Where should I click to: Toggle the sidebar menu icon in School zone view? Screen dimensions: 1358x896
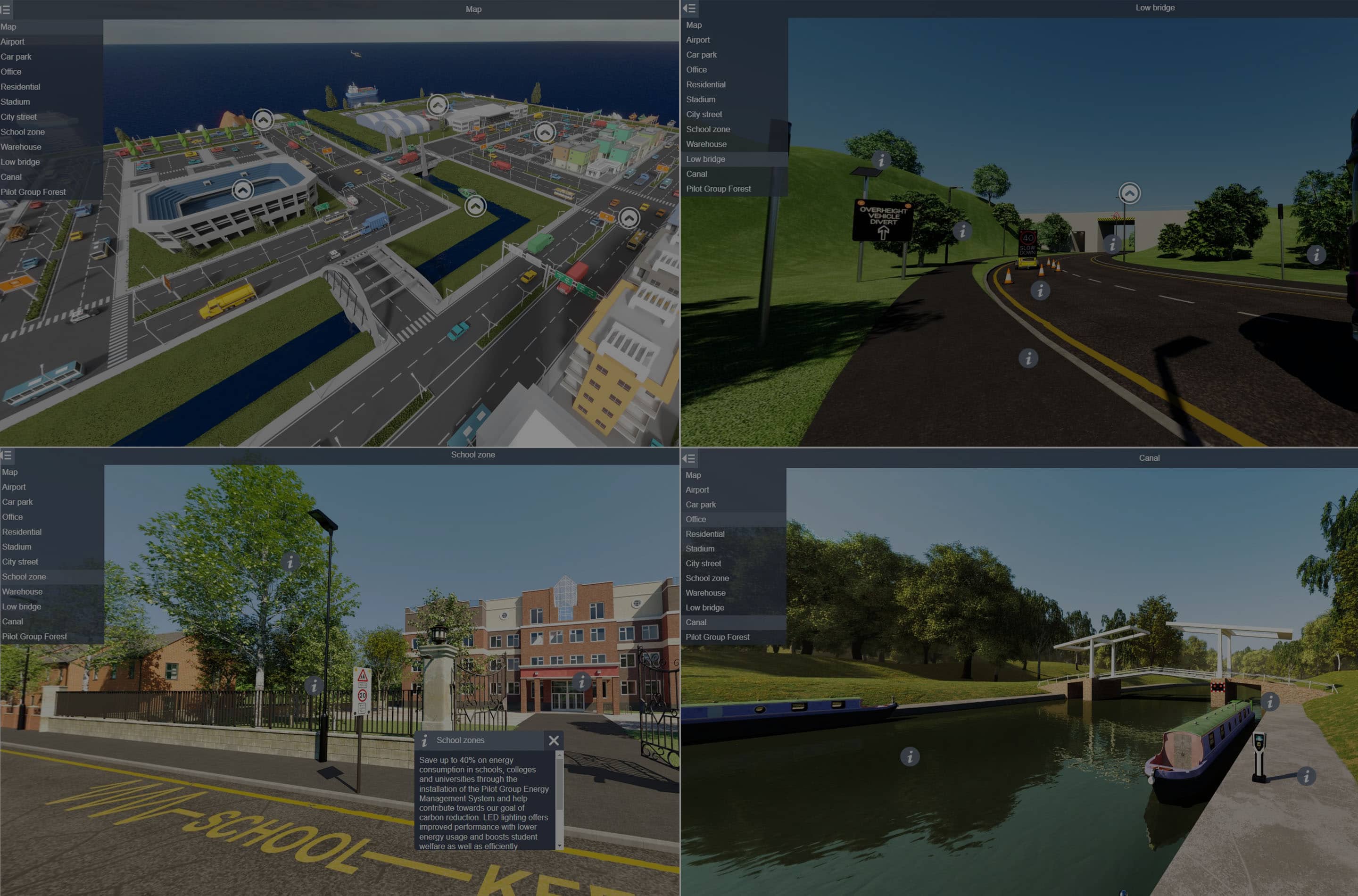tap(6, 456)
